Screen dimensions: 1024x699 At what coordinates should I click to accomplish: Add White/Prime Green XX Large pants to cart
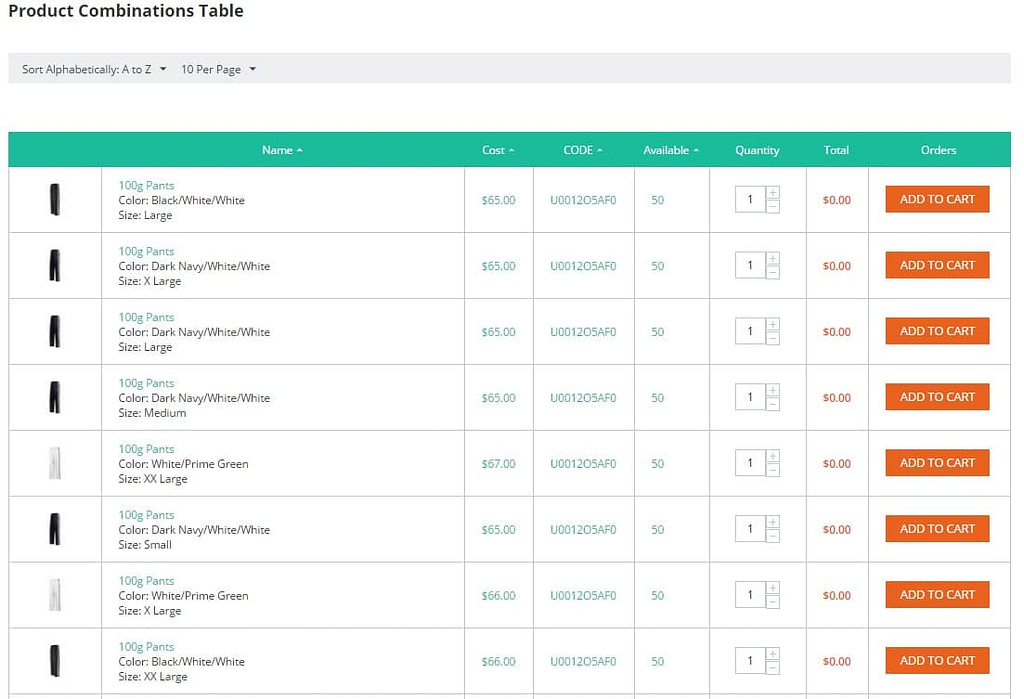[937, 463]
